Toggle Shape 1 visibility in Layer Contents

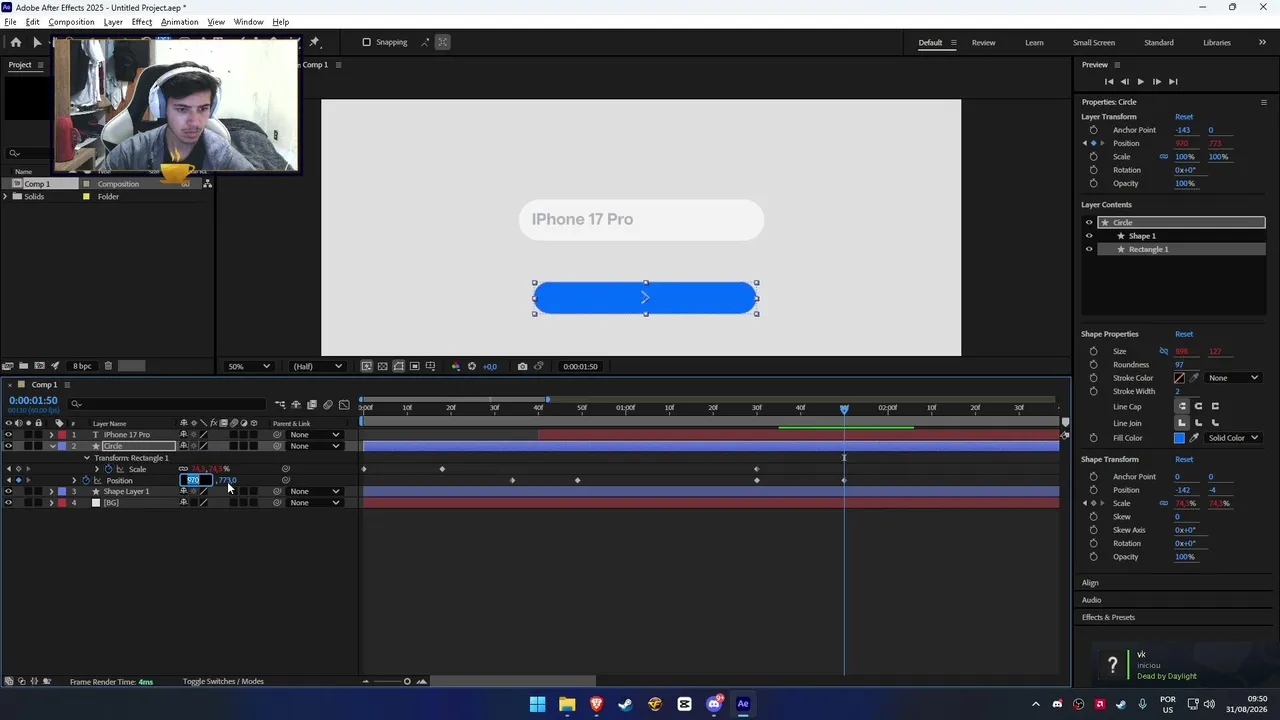(1089, 236)
